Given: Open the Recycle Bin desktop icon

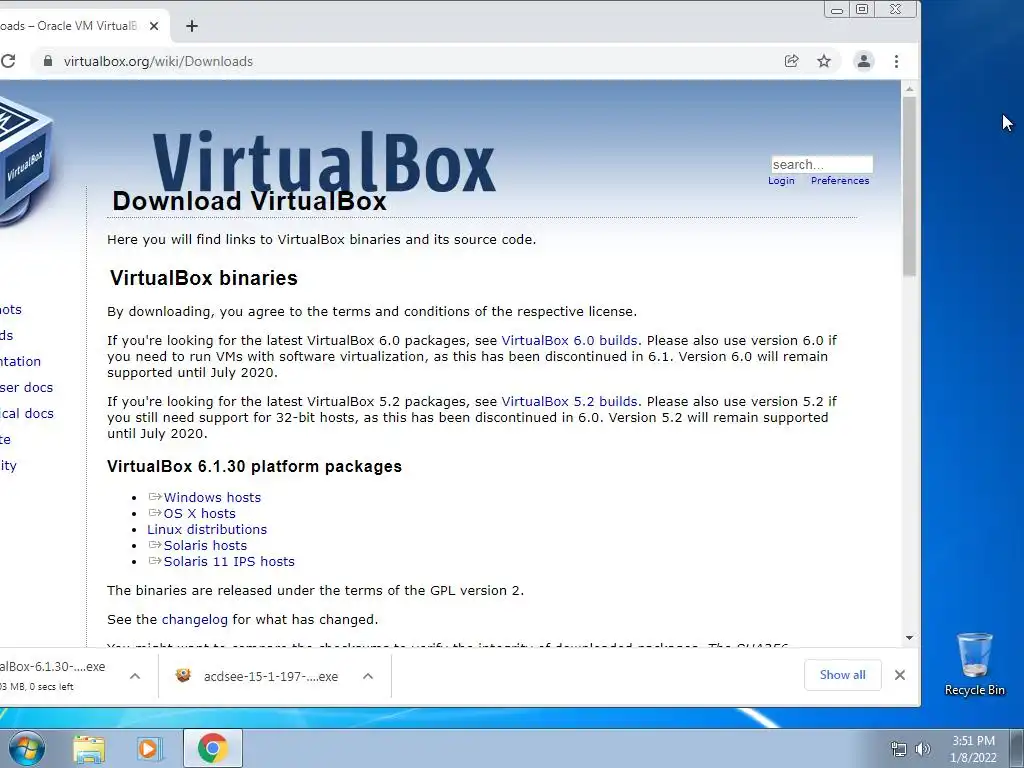Looking at the screenshot, I should (974, 664).
